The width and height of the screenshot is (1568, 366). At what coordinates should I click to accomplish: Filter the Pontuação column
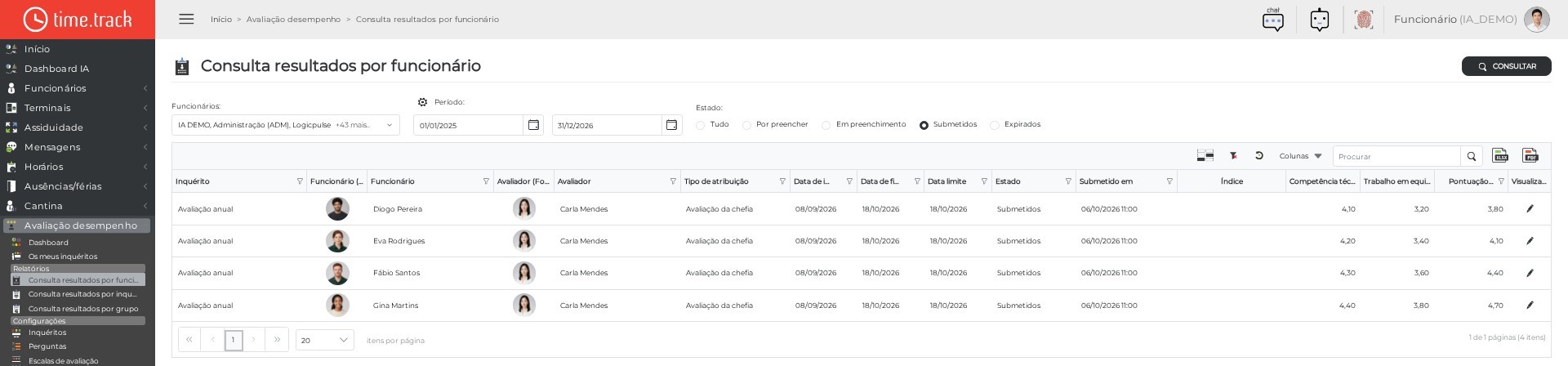point(1501,181)
